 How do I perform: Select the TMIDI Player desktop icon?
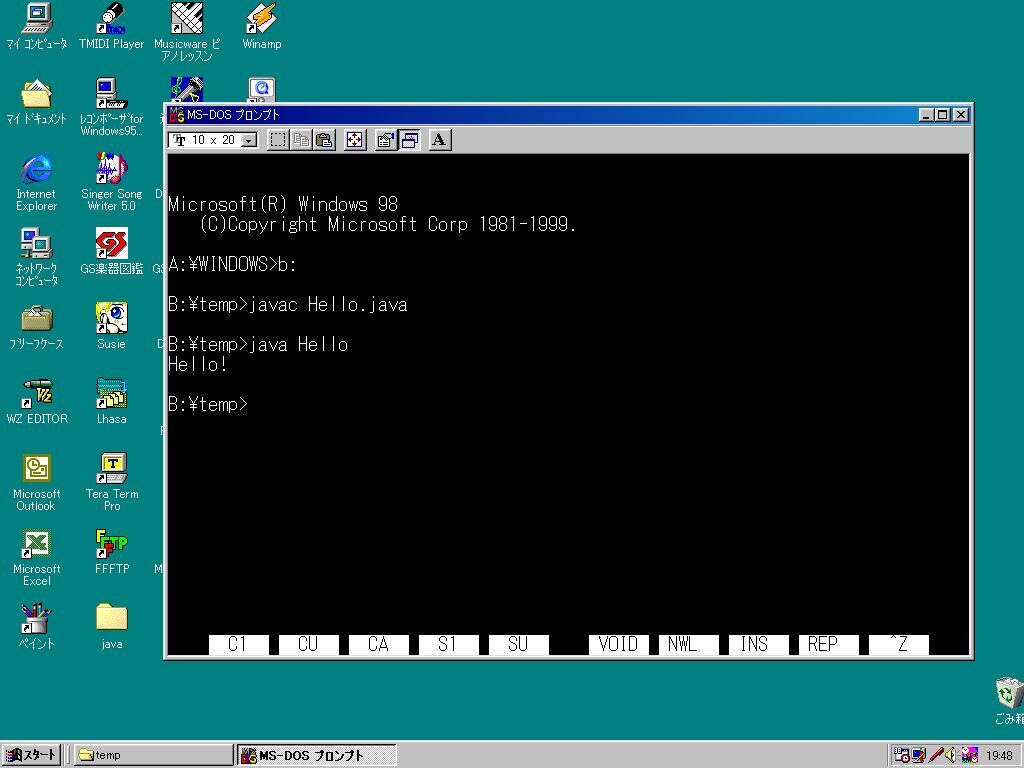tap(111, 26)
